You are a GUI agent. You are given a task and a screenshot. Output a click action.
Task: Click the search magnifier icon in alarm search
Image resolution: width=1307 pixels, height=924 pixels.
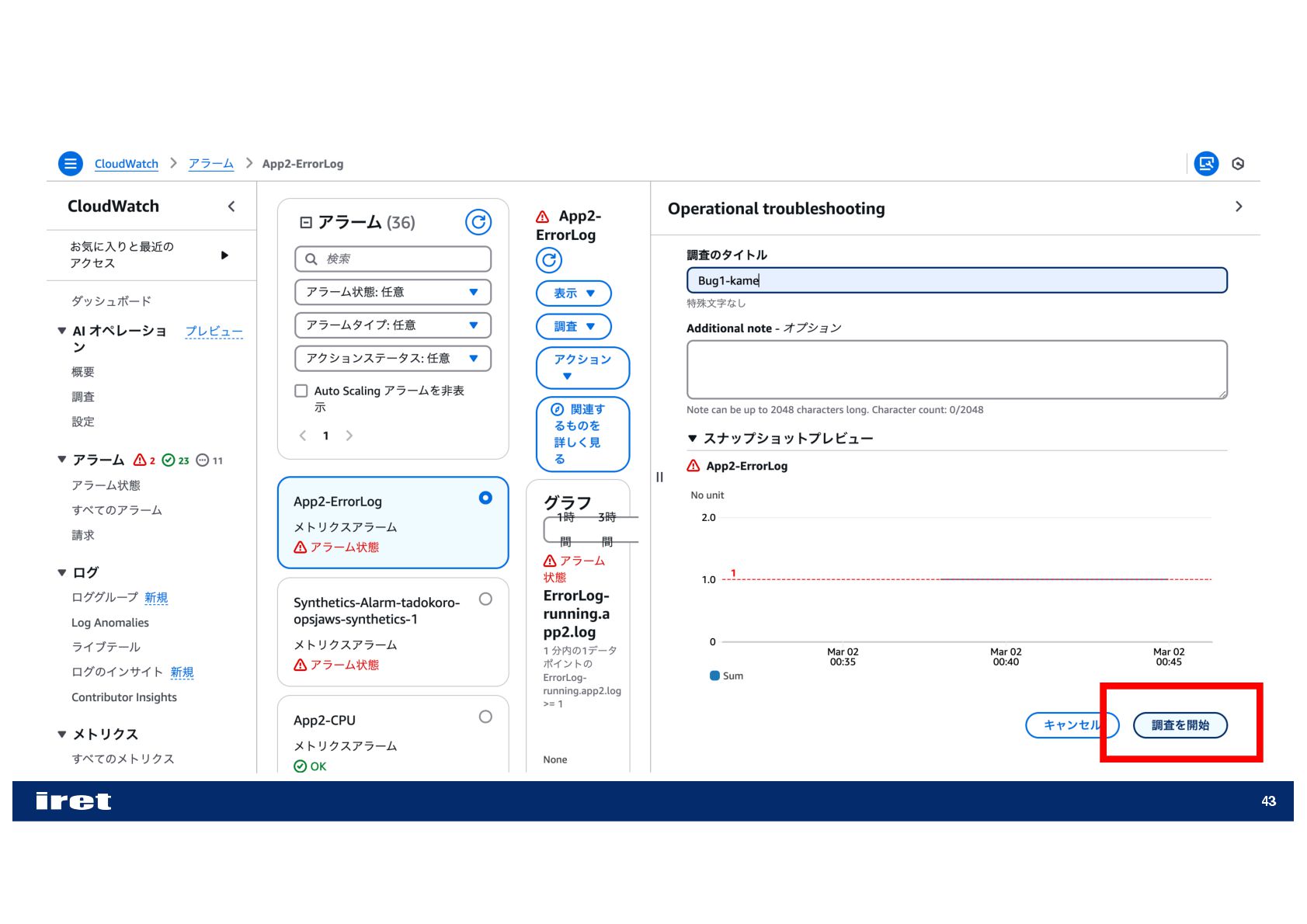[311, 259]
